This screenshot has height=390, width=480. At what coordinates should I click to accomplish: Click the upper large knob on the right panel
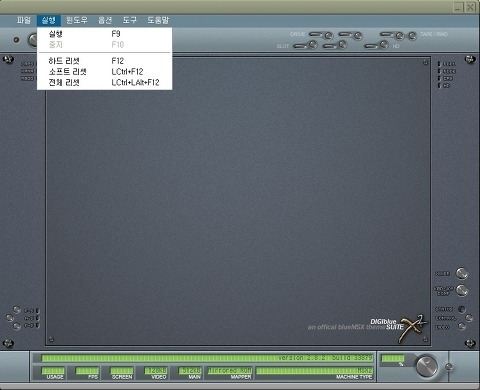click(462, 273)
